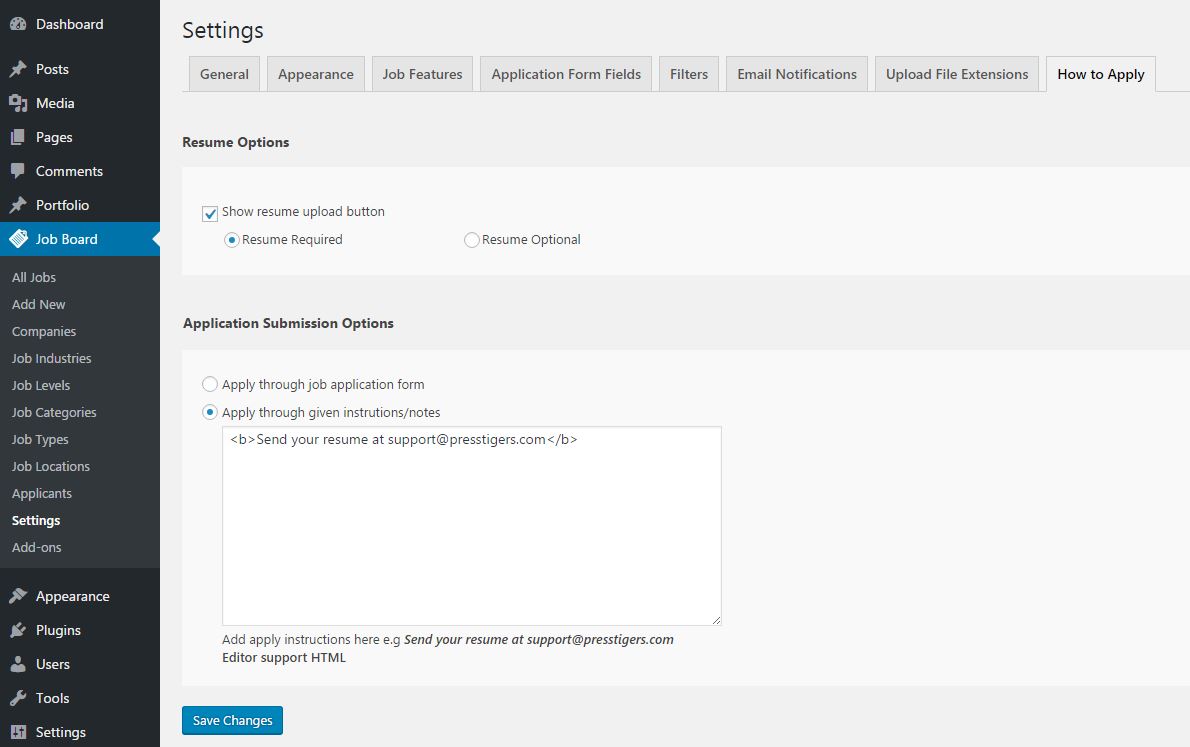The width and height of the screenshot is (1190, 747).
Task: Open the Applicants link under Job Board
Action: pos(41,493)
